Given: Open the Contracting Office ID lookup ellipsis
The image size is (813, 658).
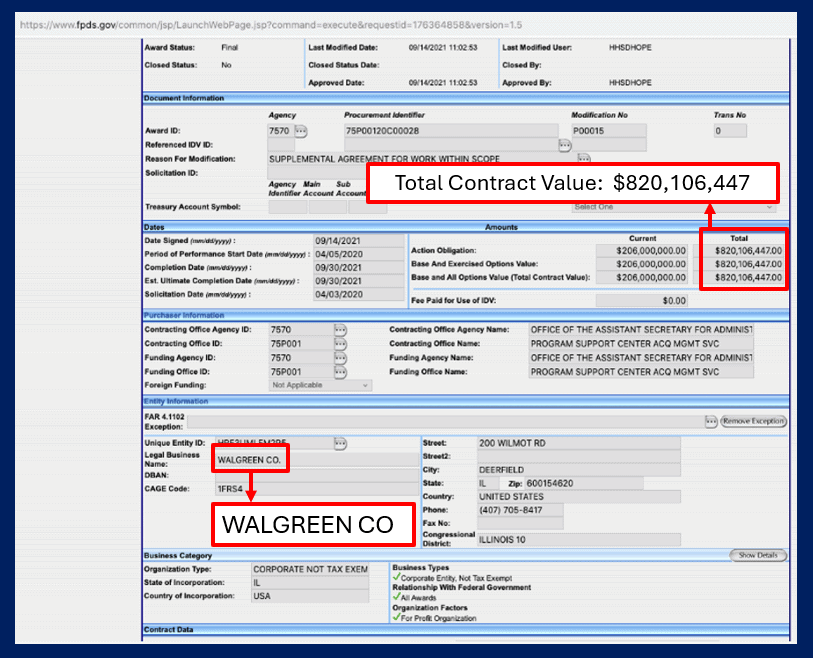Looking at the screenshot, I should pyautogui.click(x=340, y=344).
